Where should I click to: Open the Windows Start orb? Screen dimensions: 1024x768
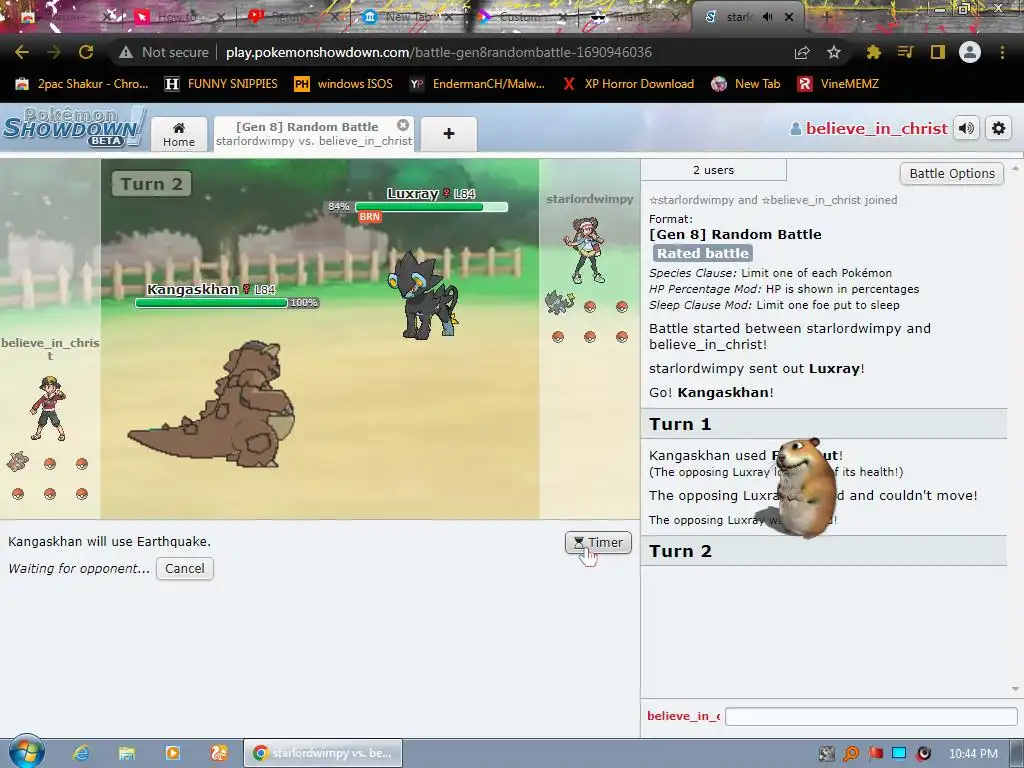(26, 752)
